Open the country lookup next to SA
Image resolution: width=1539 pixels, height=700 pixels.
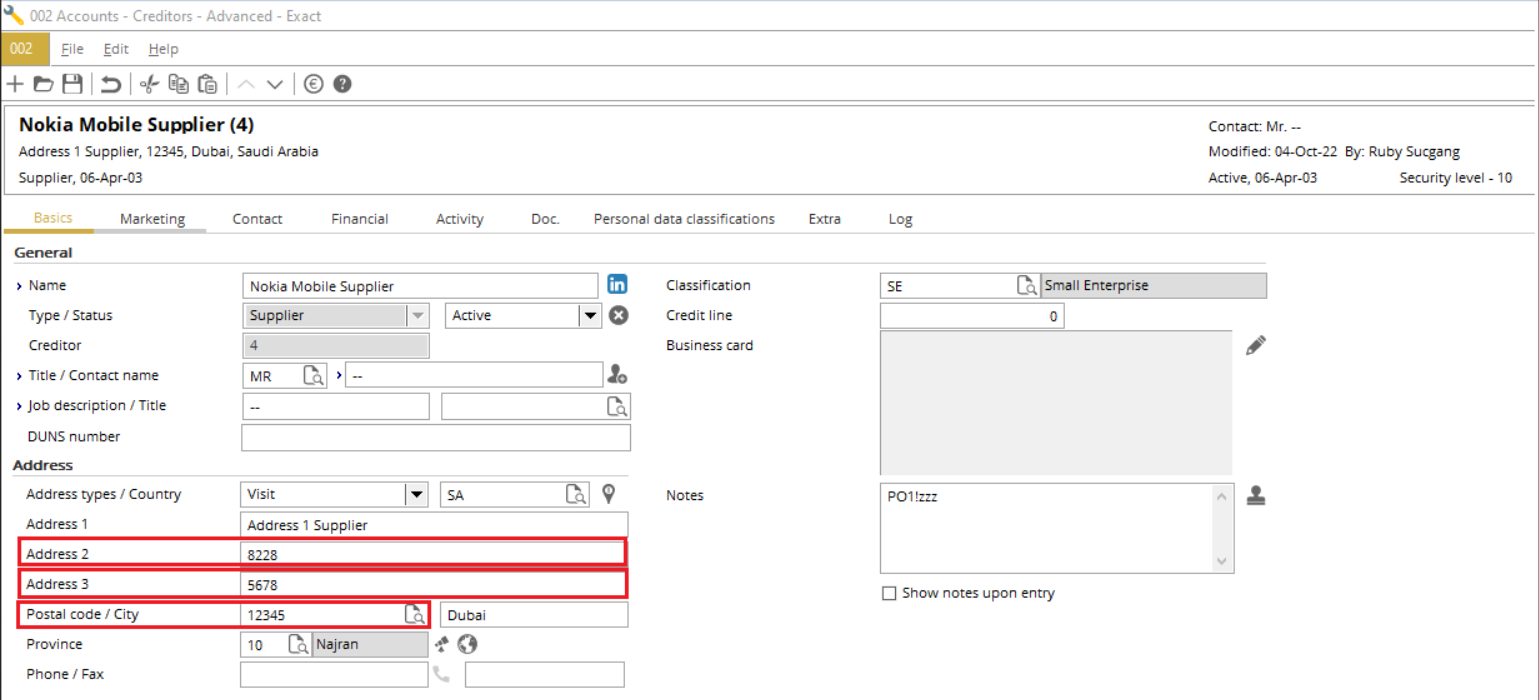pos(576,494)
